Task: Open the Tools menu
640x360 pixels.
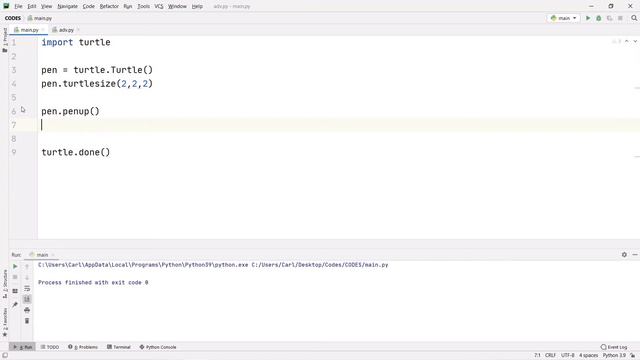Action: tap(143, 6)
